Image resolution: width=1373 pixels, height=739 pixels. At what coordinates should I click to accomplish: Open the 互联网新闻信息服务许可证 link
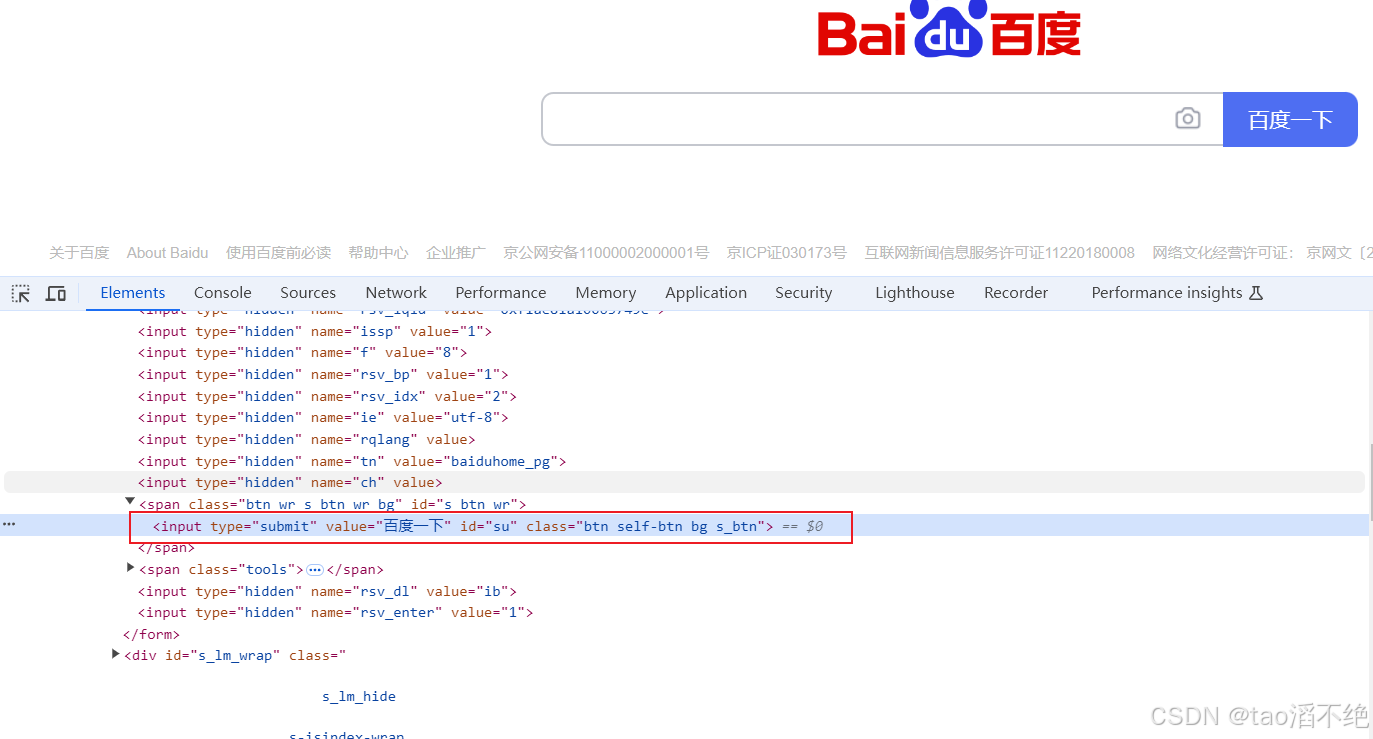pos(1000,253)
